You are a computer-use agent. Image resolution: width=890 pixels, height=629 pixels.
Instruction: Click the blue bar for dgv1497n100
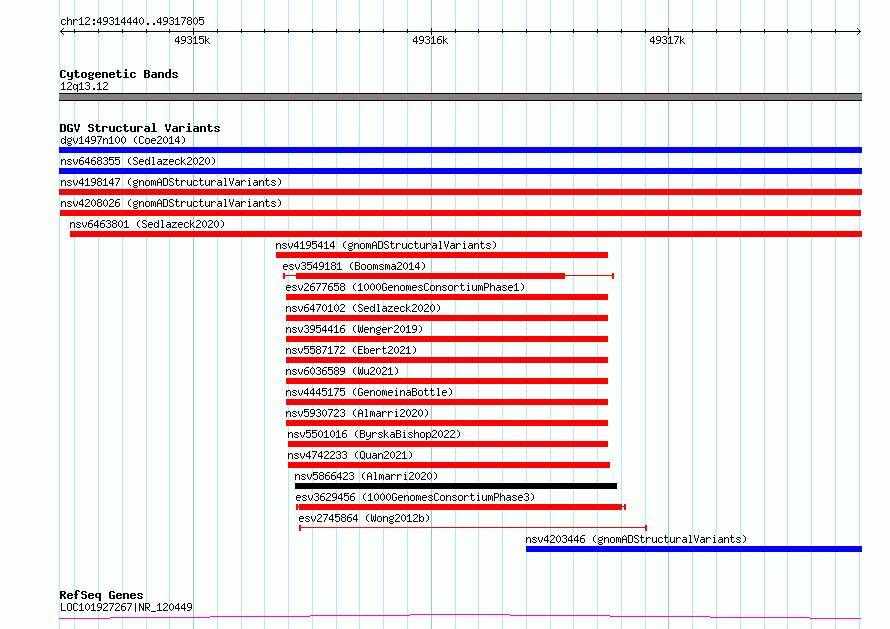pos(460,150)
